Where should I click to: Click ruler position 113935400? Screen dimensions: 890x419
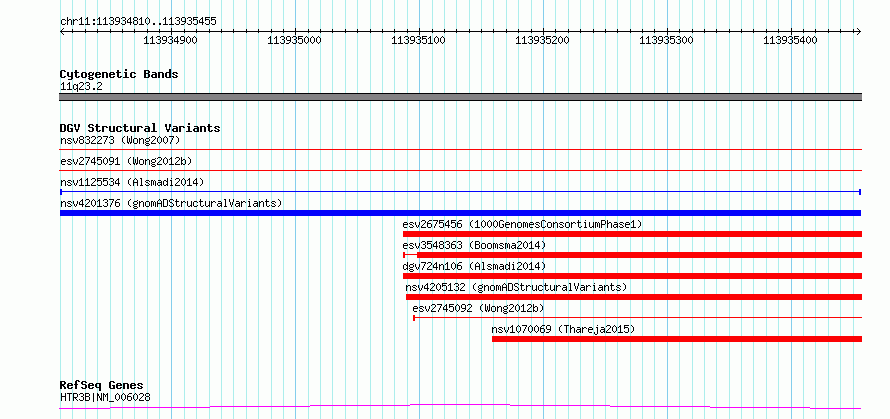pos(790,40)
